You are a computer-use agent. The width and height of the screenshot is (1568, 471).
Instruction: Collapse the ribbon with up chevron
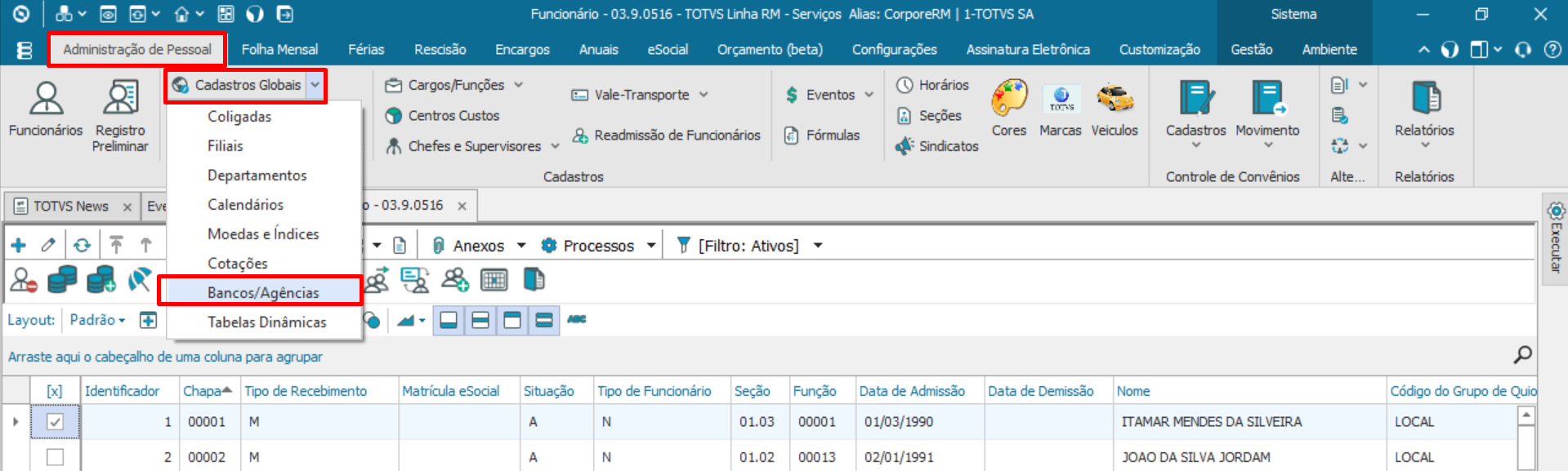1424,50
